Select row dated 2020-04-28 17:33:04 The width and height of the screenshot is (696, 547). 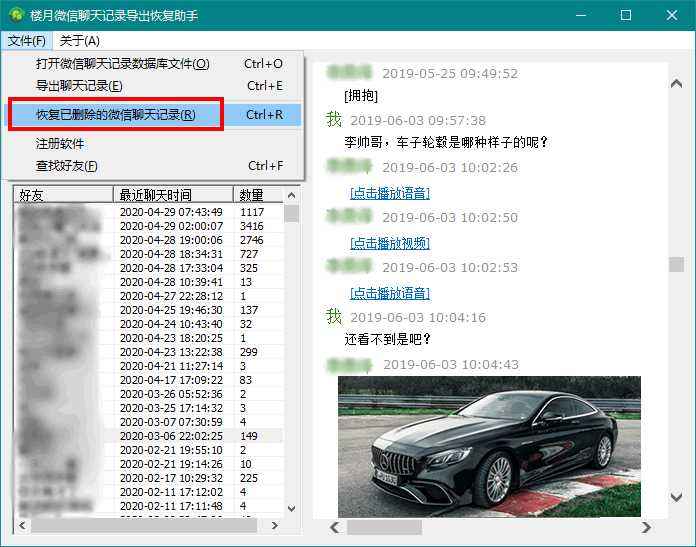coord(149,268)
